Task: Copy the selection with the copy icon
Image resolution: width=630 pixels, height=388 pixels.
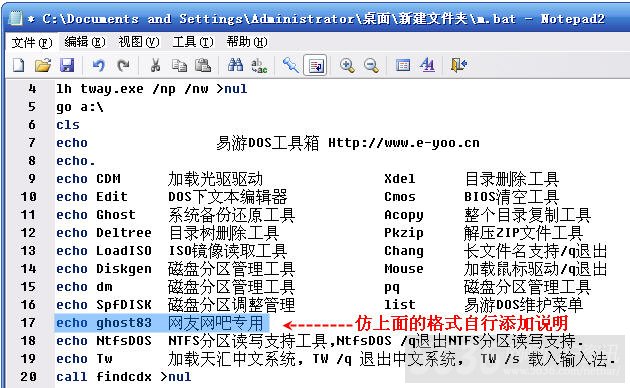Action: pyautogui.click(x=179, y=65)
